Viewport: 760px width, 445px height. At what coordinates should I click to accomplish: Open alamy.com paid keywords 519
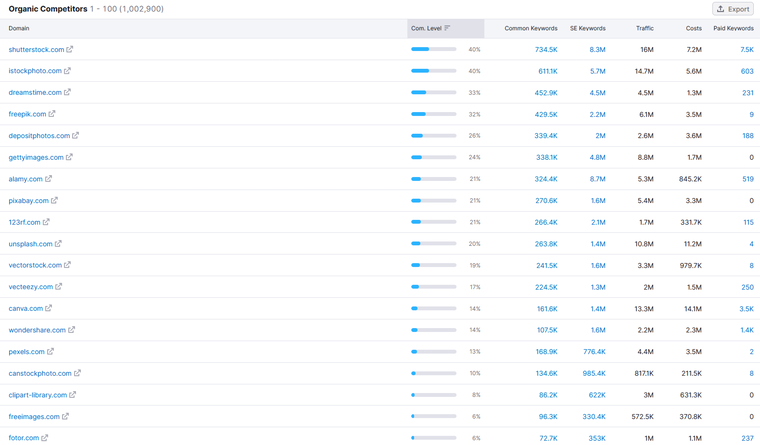tap(748, 179)
